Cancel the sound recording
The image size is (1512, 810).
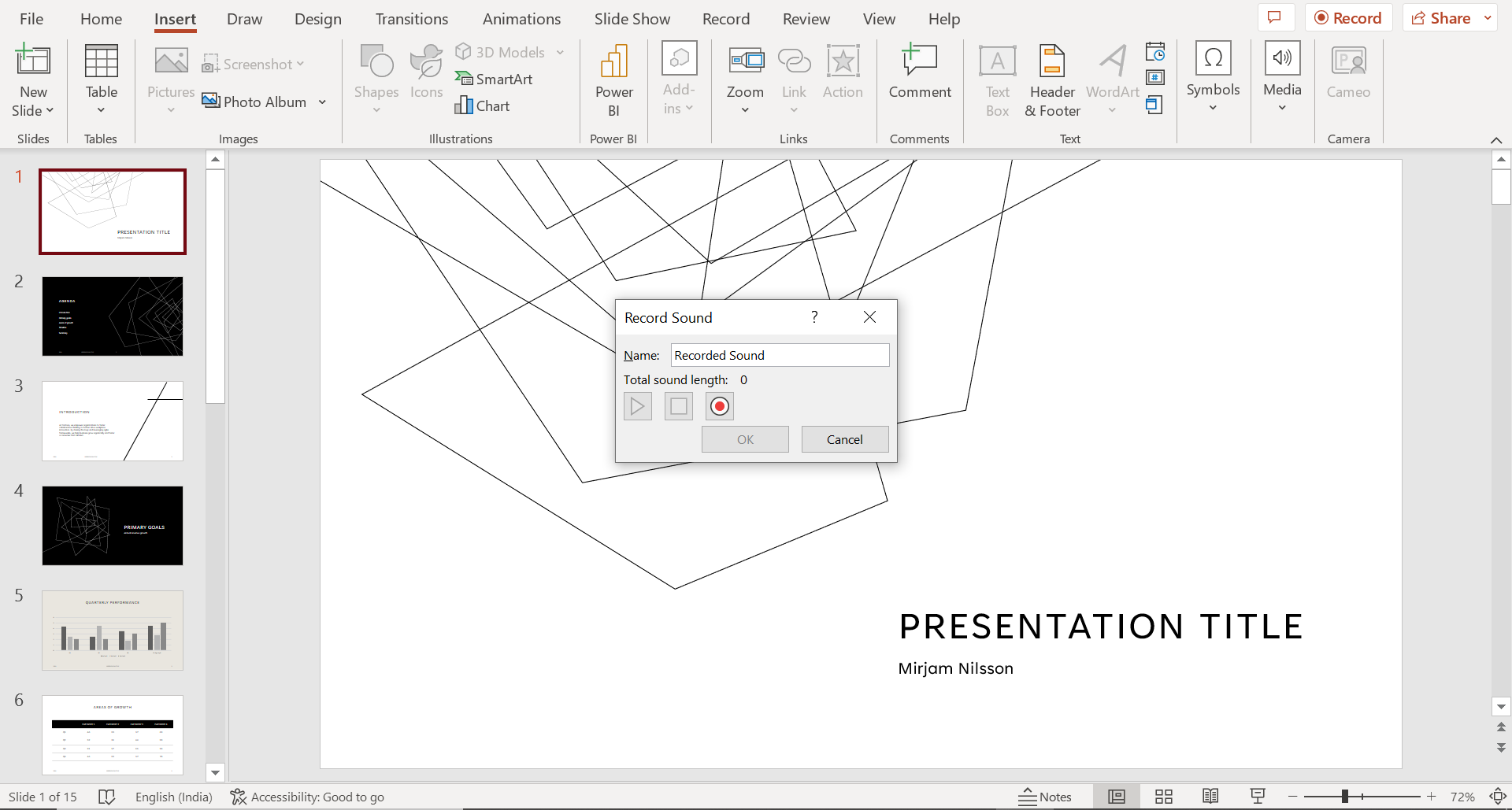pos(844,438)
